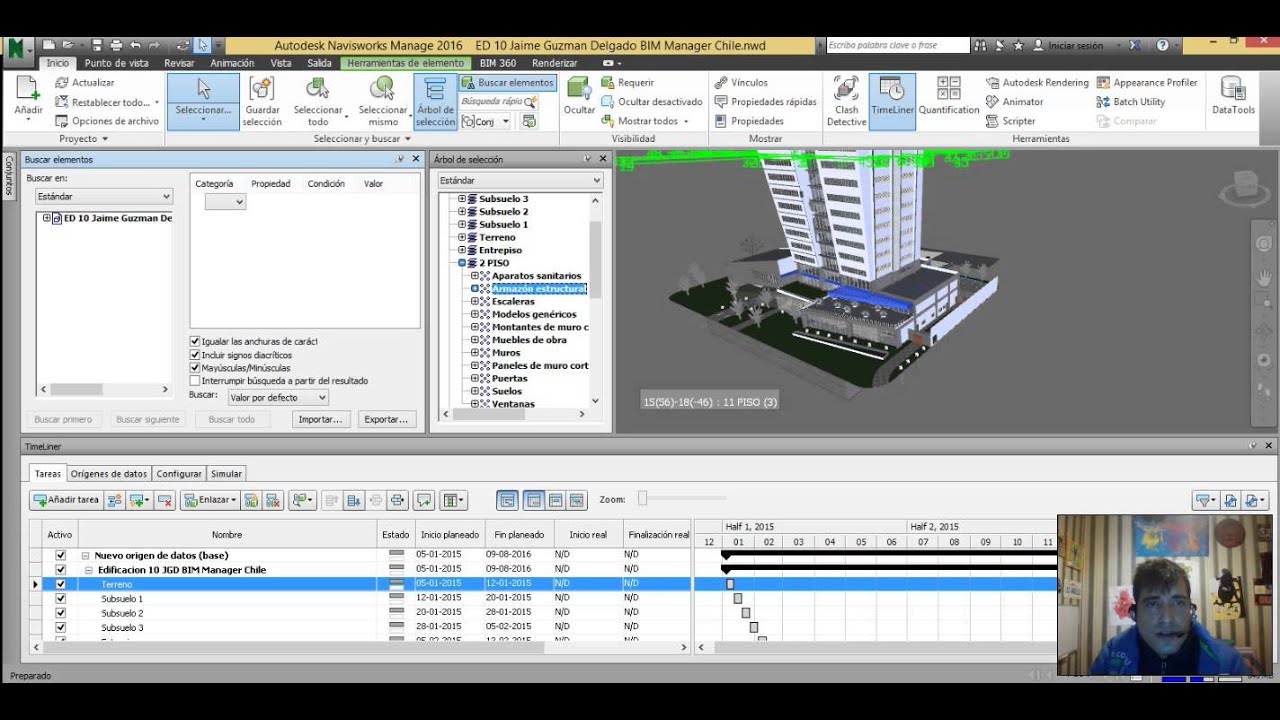The image size is (1280, 720).
Task: Click Añadir tarea in TimeLiner
Action: [x=67, y=500]
